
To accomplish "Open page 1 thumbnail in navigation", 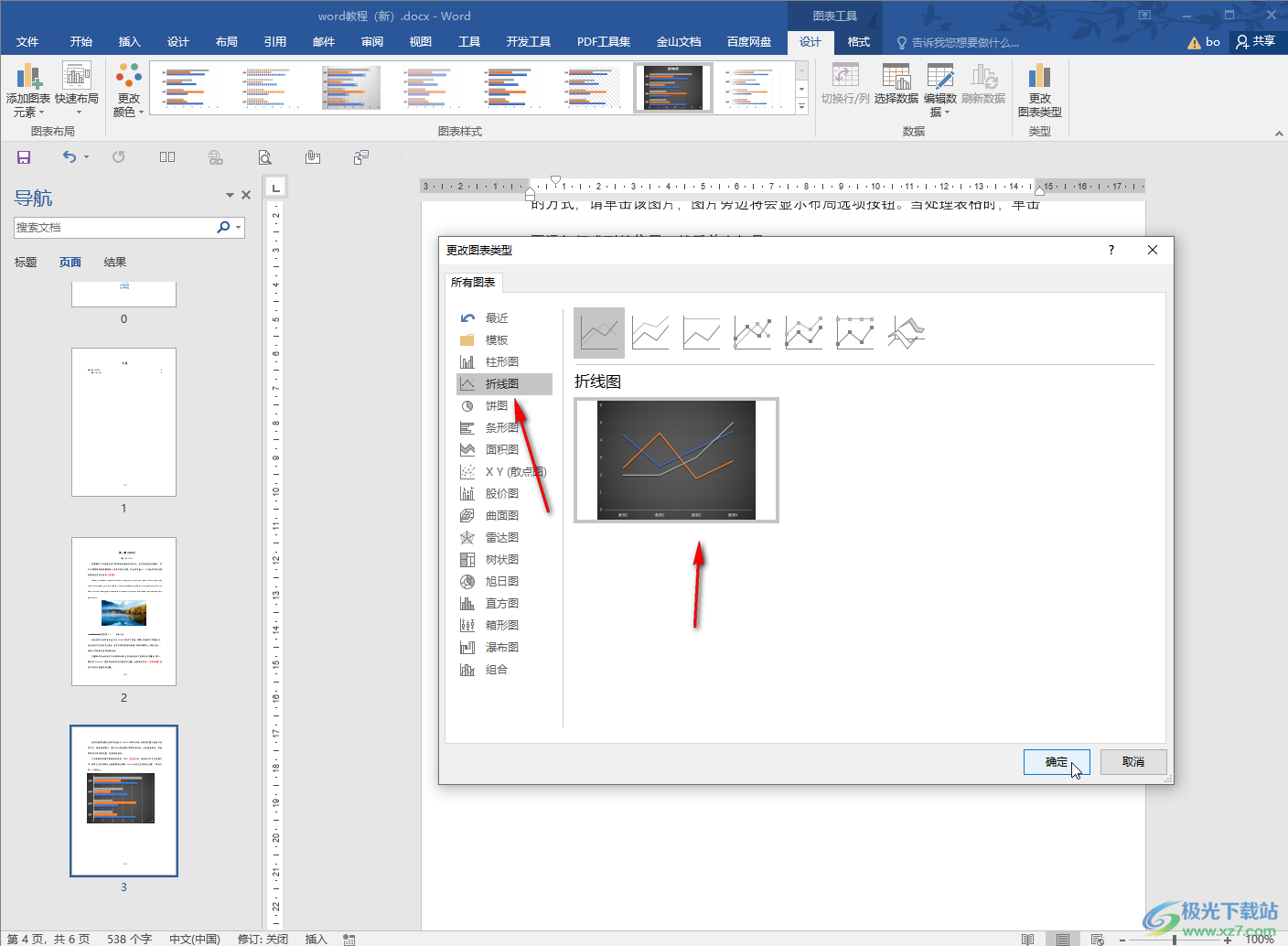I will pos(124,422).
